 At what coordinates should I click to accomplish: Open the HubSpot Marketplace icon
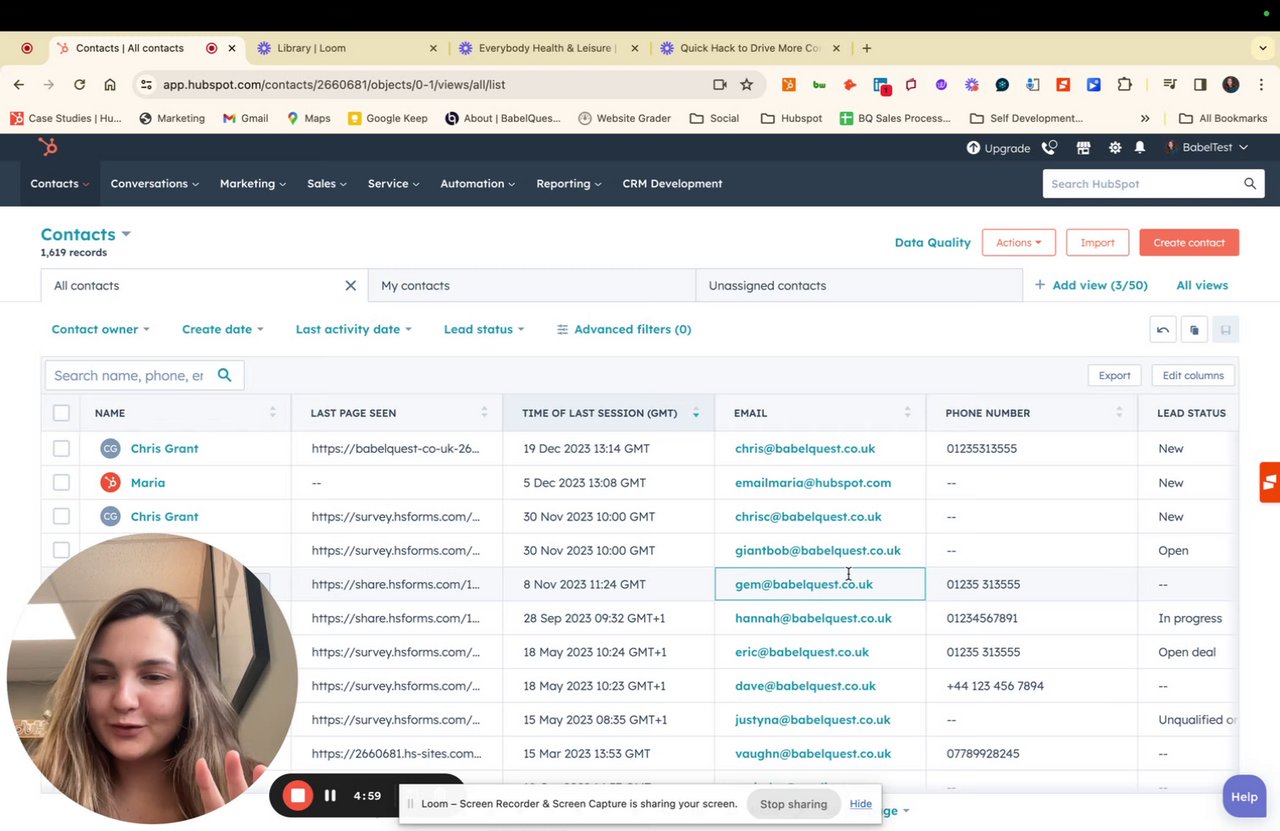(x=1083, y=148)
